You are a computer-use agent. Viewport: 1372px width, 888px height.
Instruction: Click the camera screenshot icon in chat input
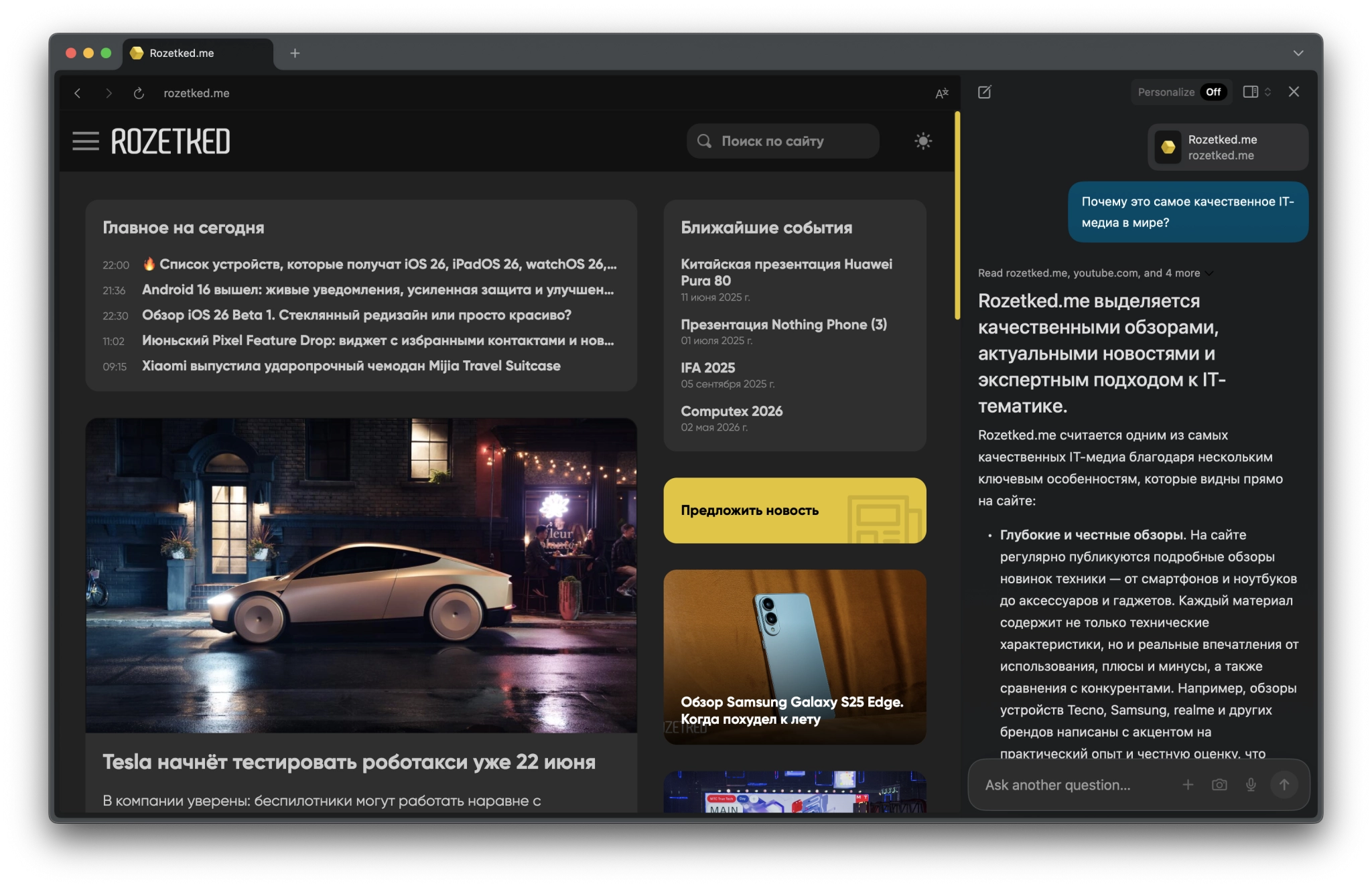[x=1219, y=785]
